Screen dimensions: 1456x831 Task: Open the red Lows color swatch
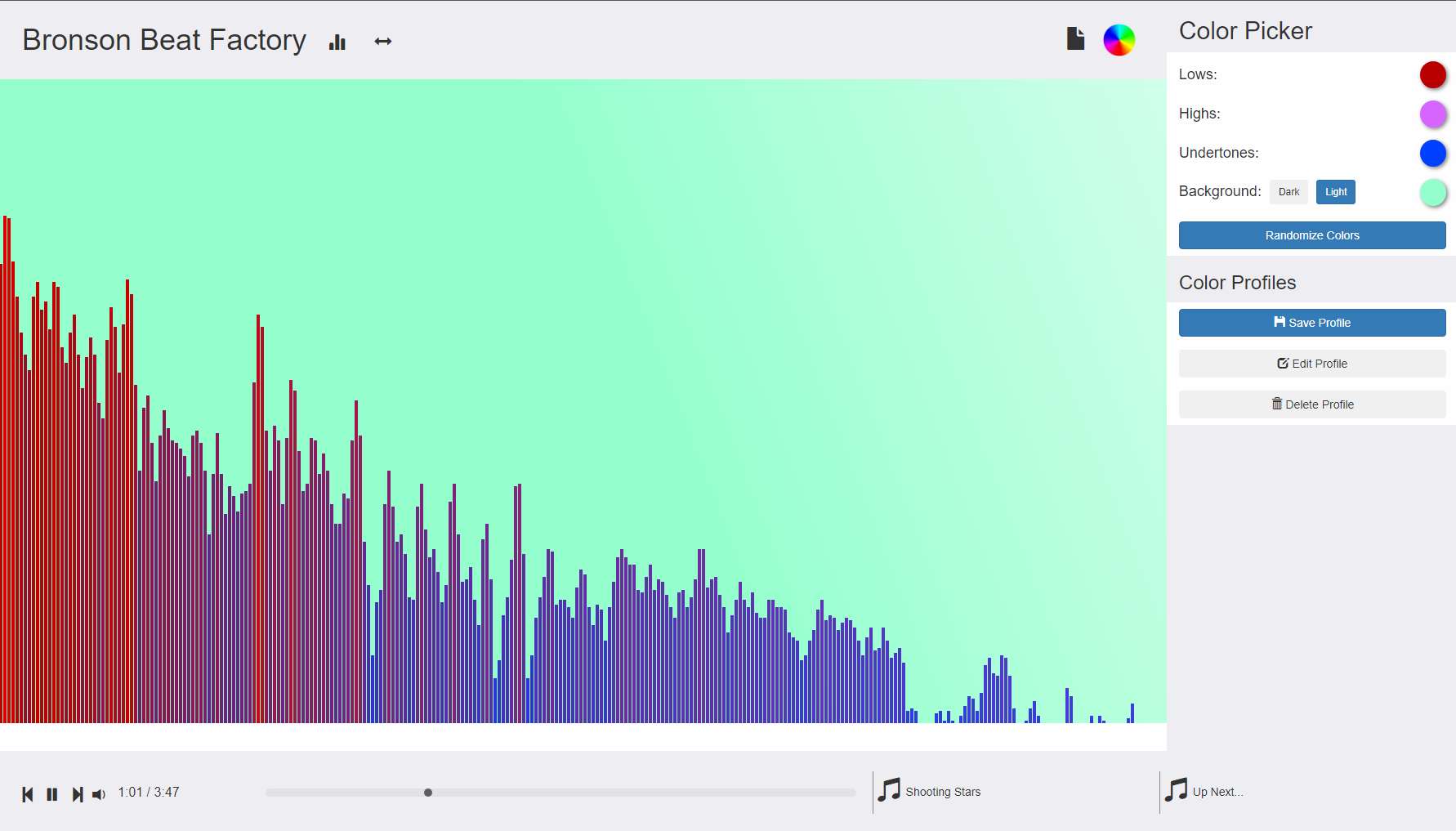pyautogui.click(x=1432, y=74)
